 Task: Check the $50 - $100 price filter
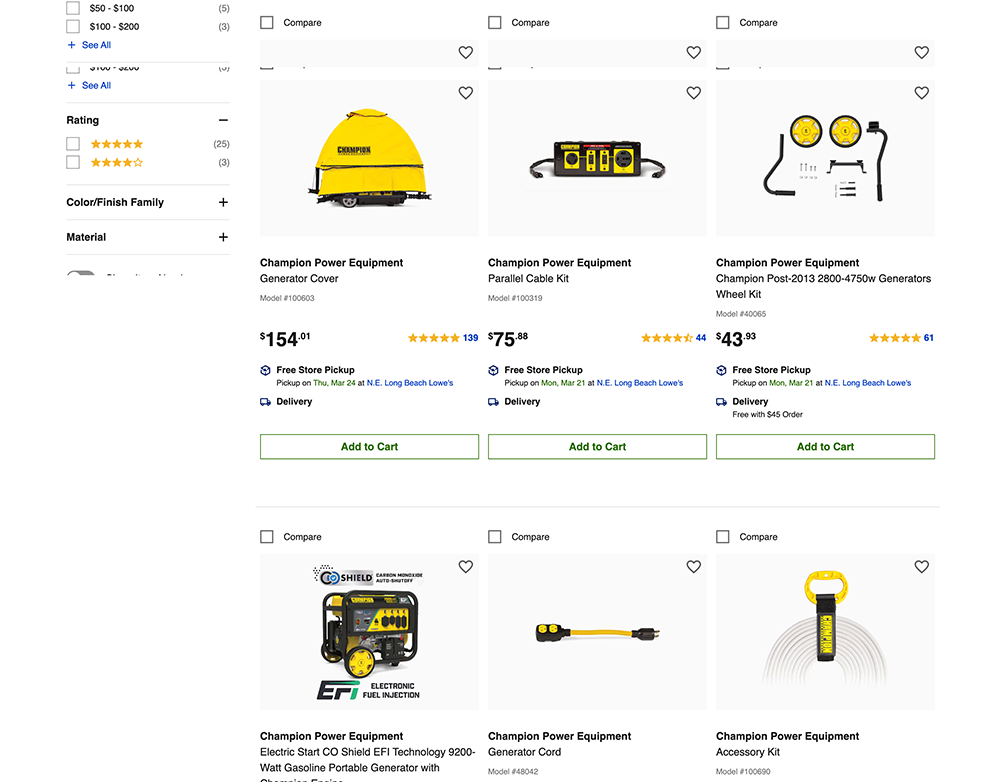point(73,8)
